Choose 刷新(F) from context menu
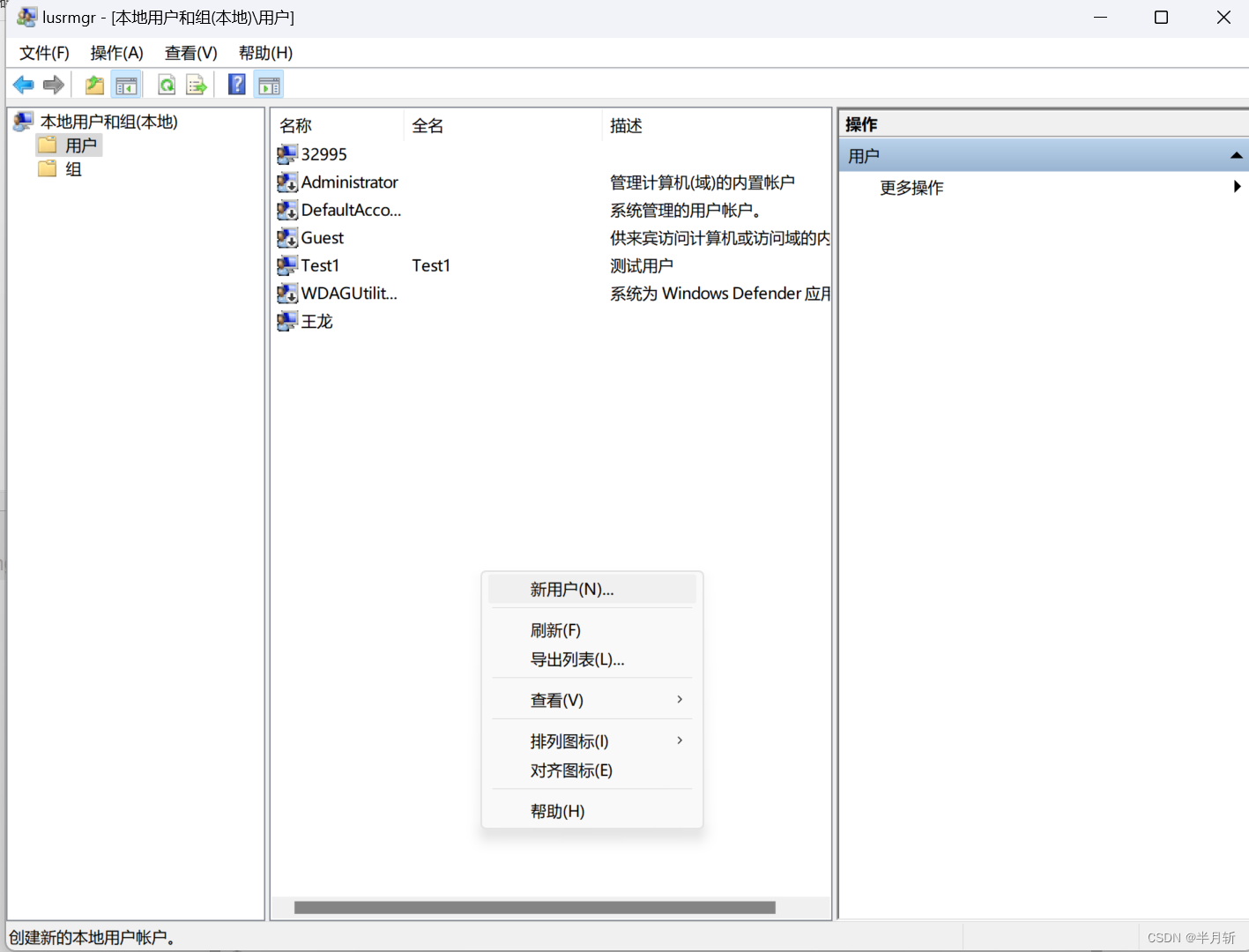 [x=592, y=630]
